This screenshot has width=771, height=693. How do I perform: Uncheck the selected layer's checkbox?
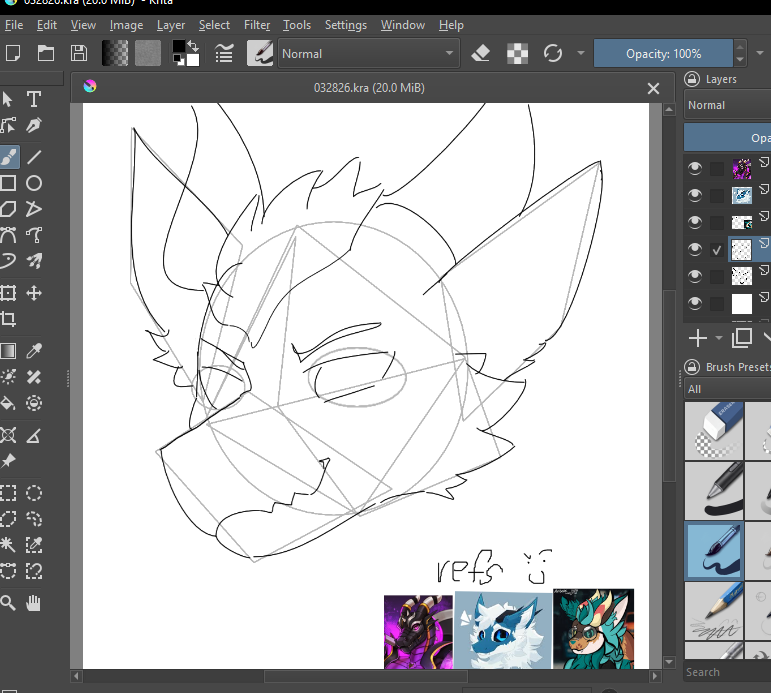[x=717, y=250]
